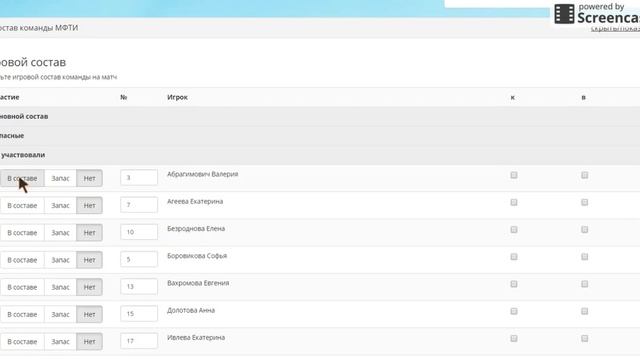Set Ивлева Екатерина to В составе
Viewport: 640px width, 360px height.
point(22,342)
